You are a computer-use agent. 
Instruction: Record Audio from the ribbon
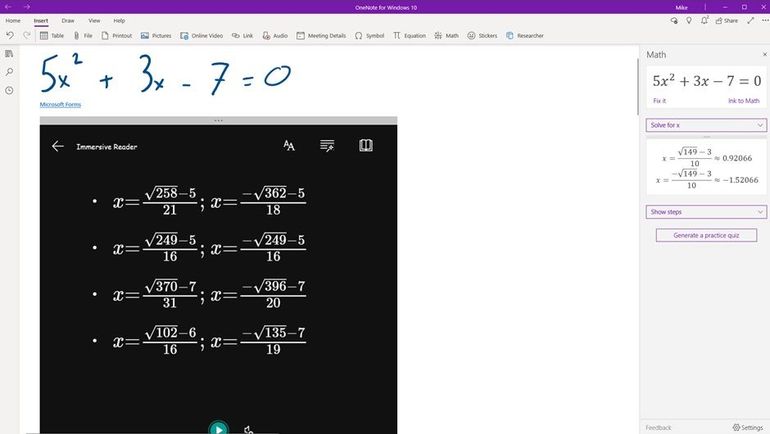pos(275,35)
